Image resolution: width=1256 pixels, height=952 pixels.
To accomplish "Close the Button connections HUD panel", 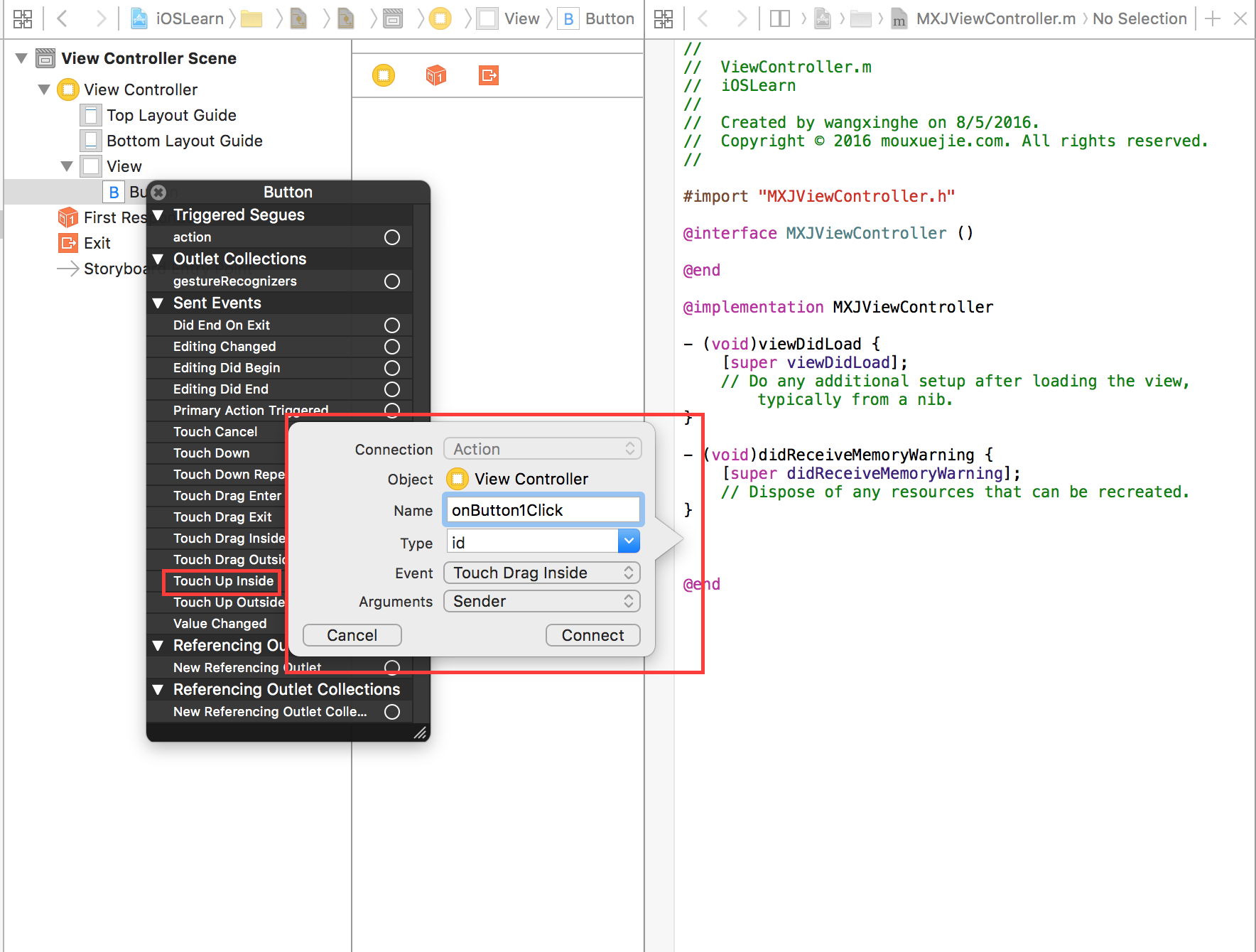I will (x=158, y=192).
